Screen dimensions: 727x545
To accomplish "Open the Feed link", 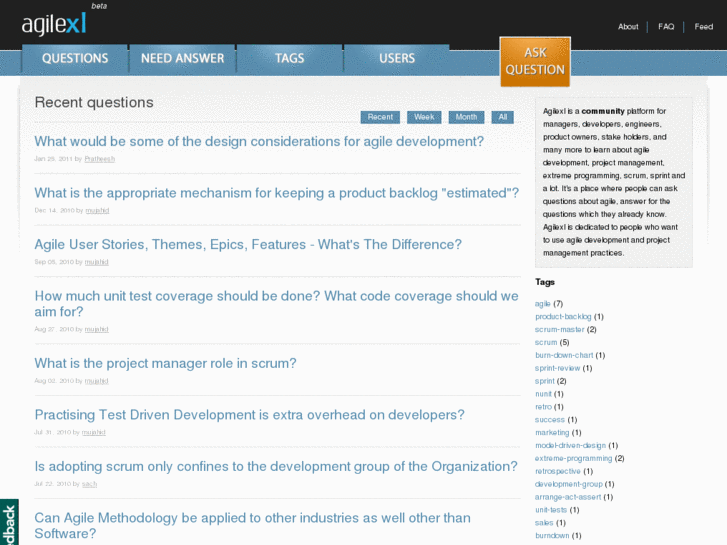I will 703,27.
